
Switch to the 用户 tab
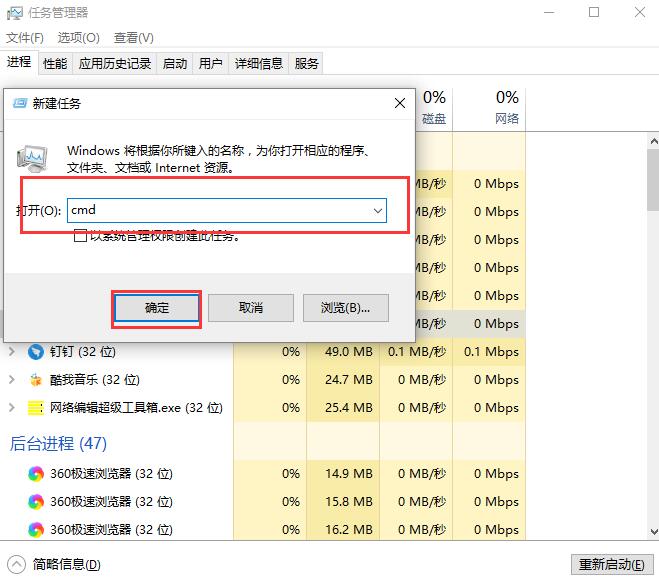point(210,63)
